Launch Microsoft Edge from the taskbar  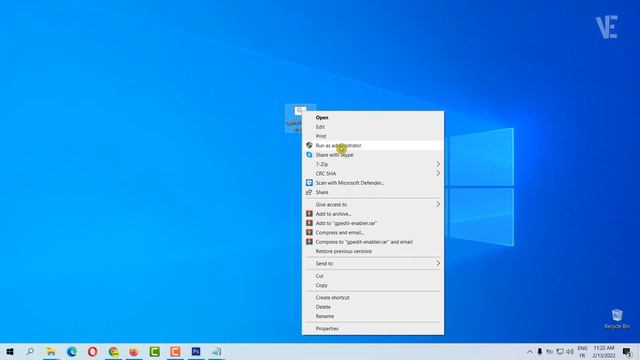click(72, 351)
